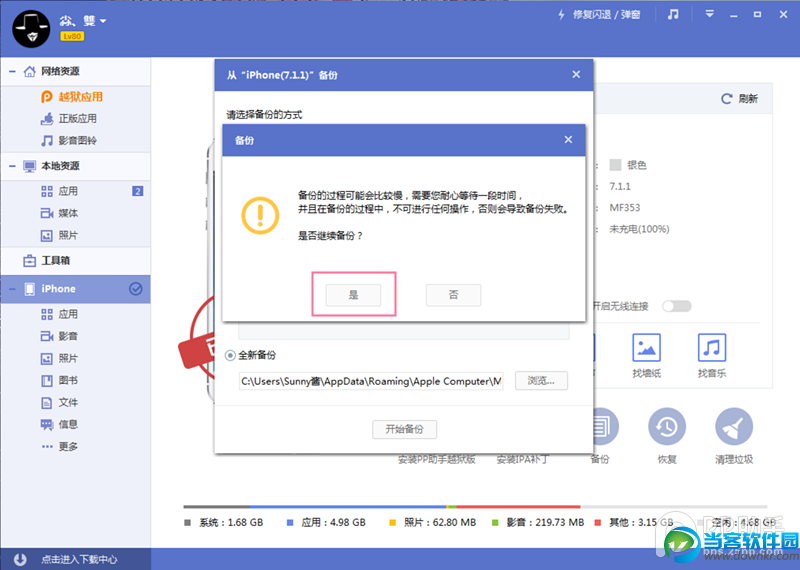The width and height of the screenshot is (800, 570).
Task: Click the user avatar with hat
Action: [x=31, y=29]
